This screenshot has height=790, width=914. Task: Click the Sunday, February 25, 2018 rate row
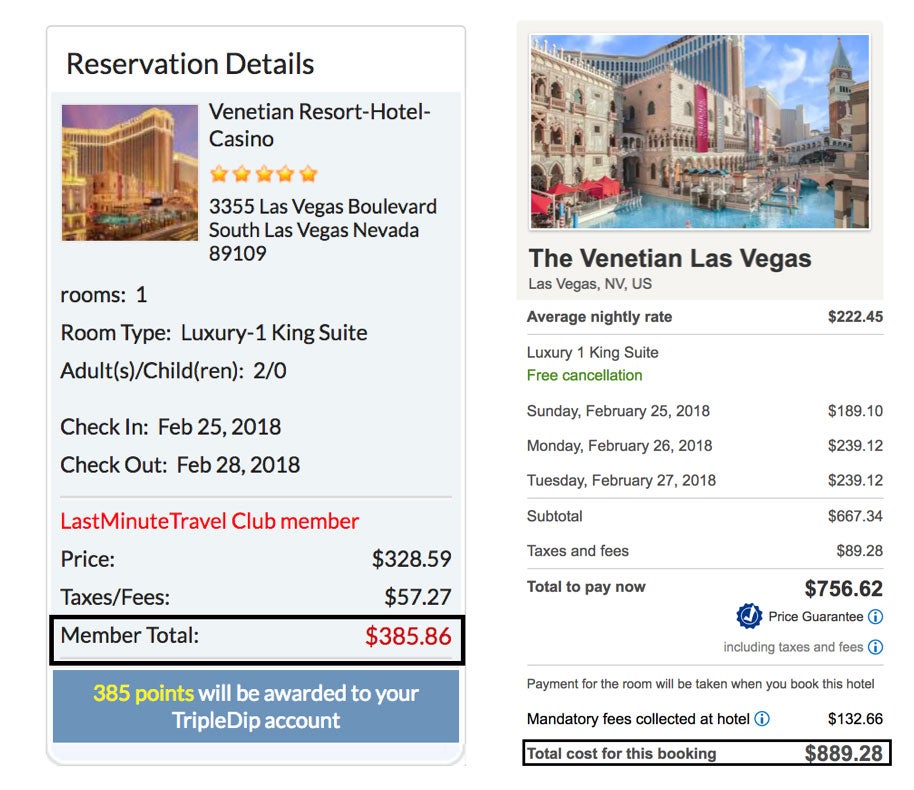point(705,411)
